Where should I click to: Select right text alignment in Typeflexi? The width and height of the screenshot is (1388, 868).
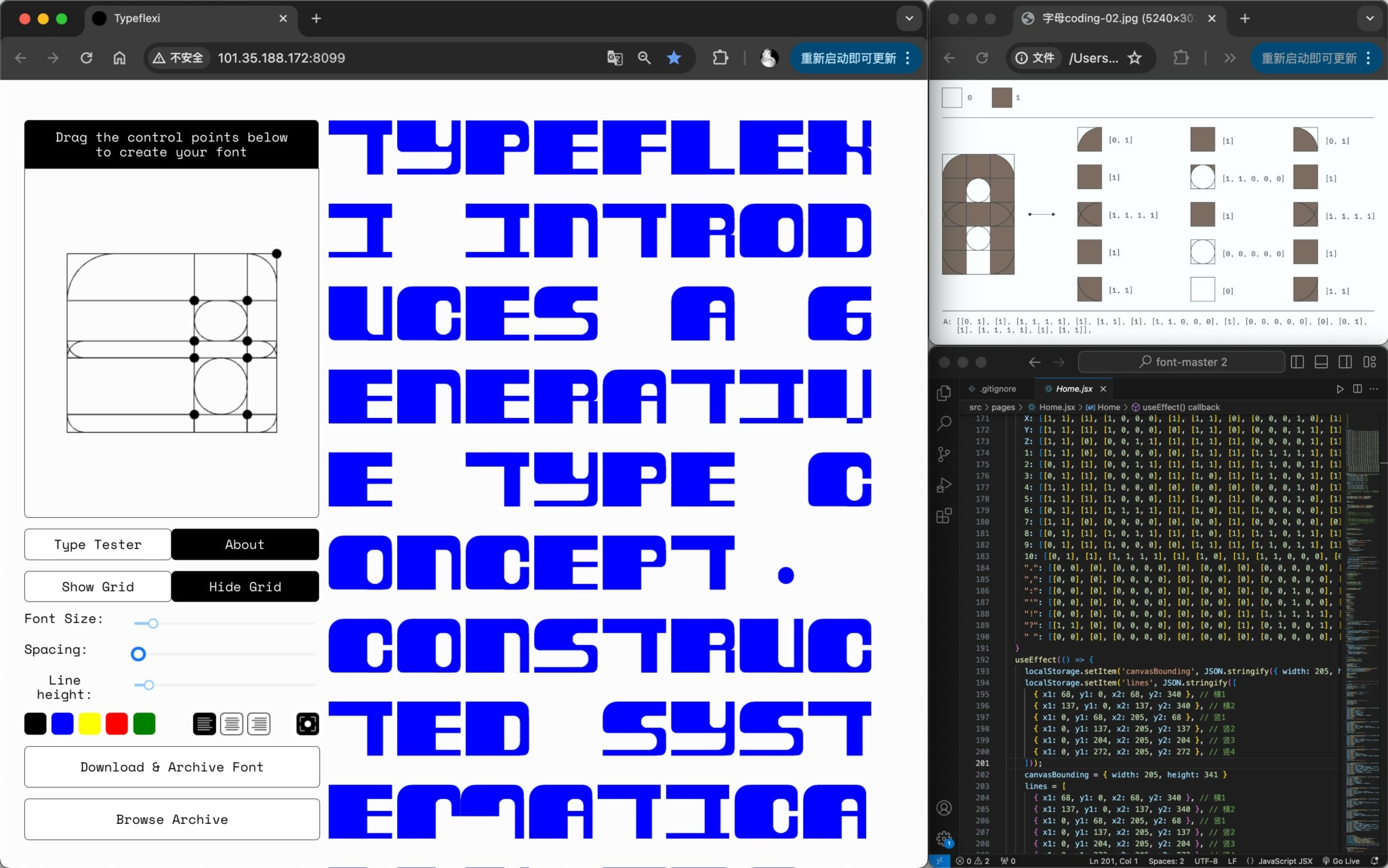tap(259, 724)
